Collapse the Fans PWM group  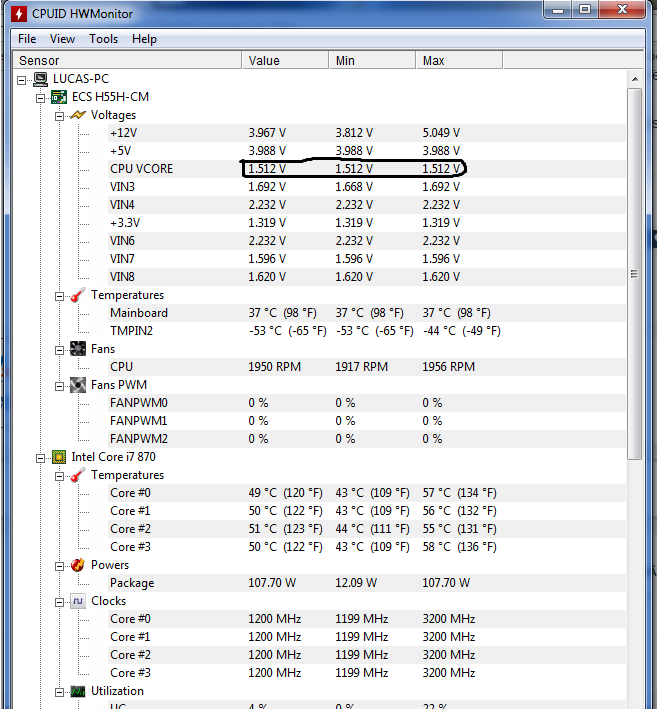[59, 387]
